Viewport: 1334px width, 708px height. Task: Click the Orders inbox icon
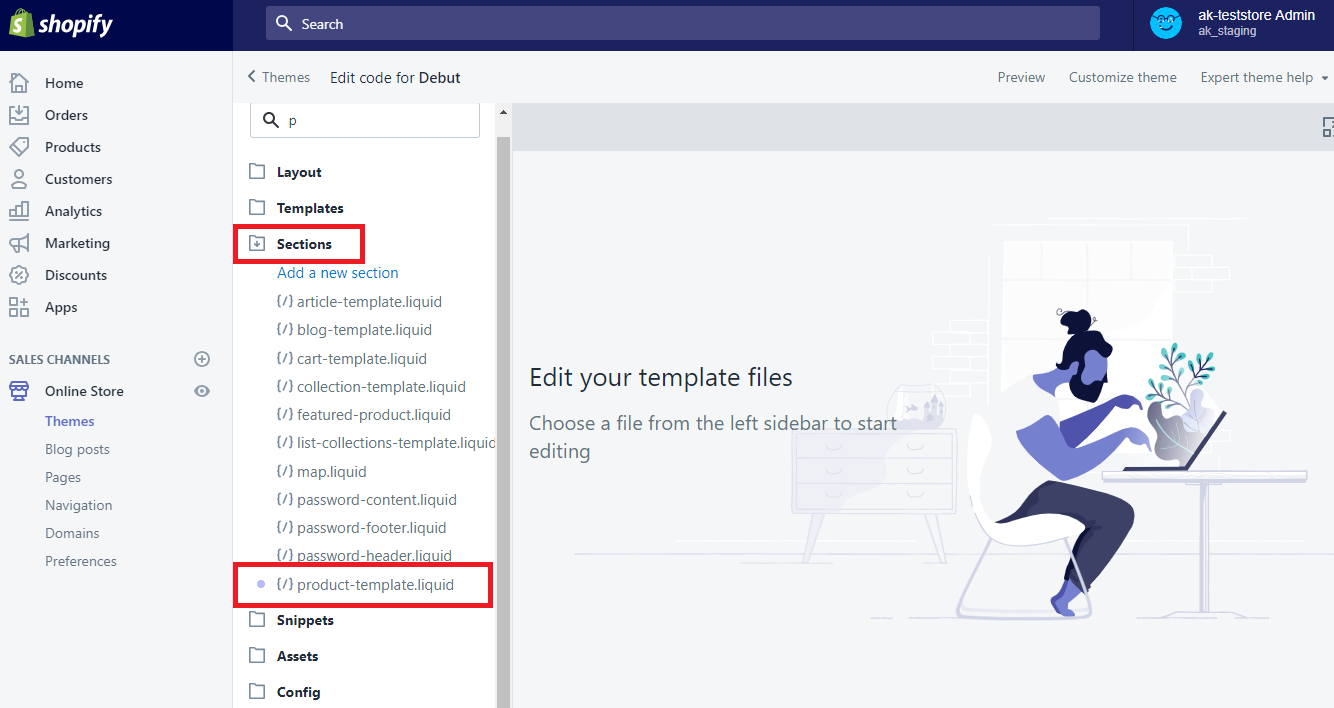[x=19, y=115]
